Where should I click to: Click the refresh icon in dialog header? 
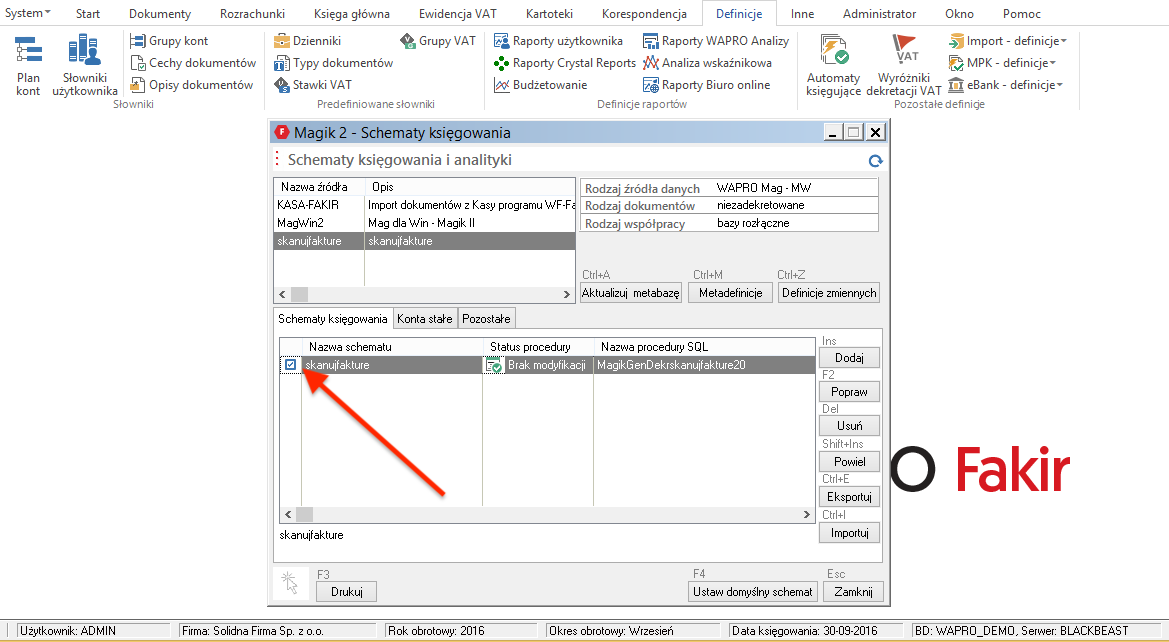pyautogui.click(x=875, y=161)
